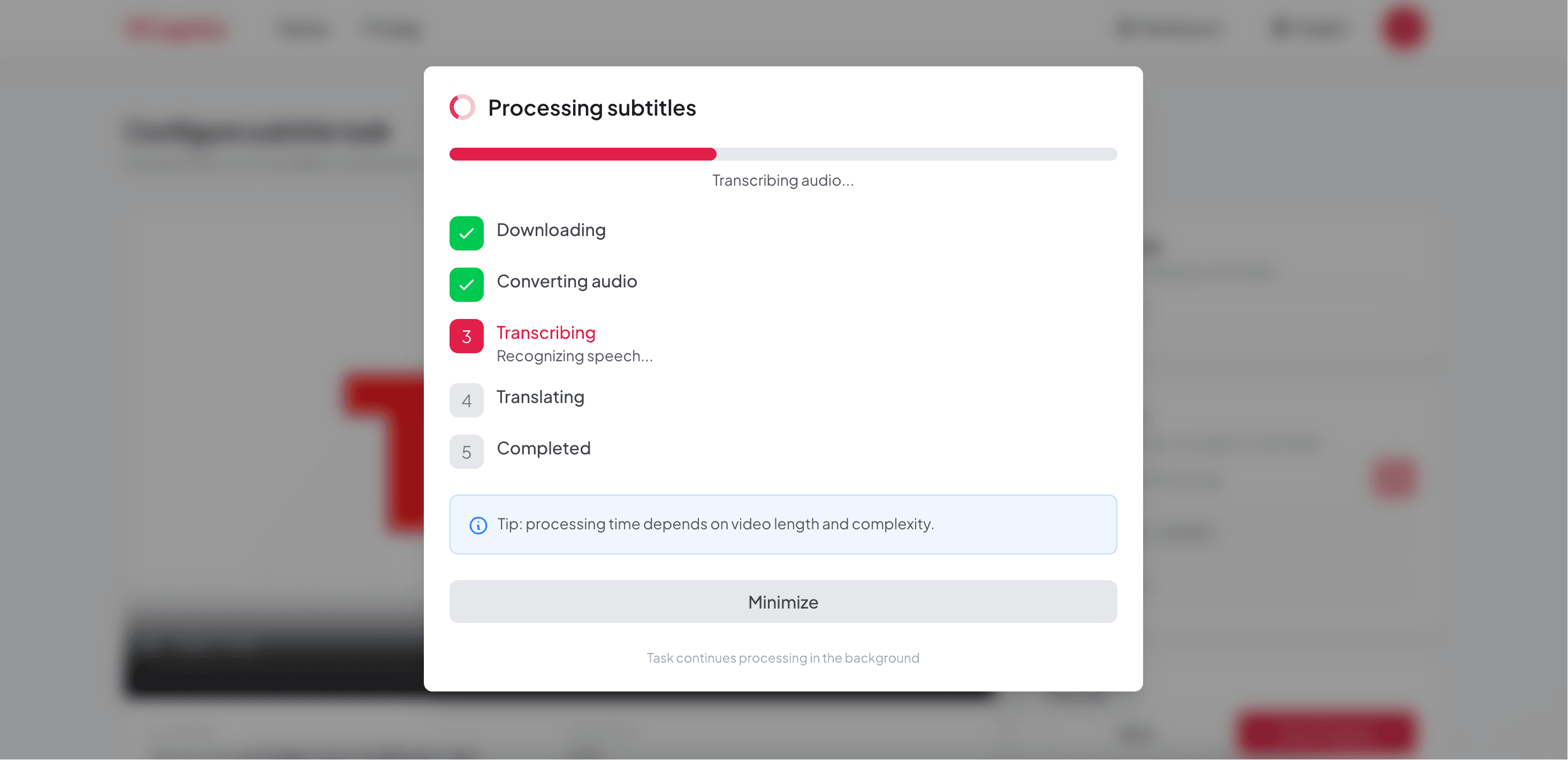Image resolution: width=1568 pixels, height=760 pixels.
Task: Click the red profile avatar in the header
Action: pyautogui.click(x=1404, y=28)
